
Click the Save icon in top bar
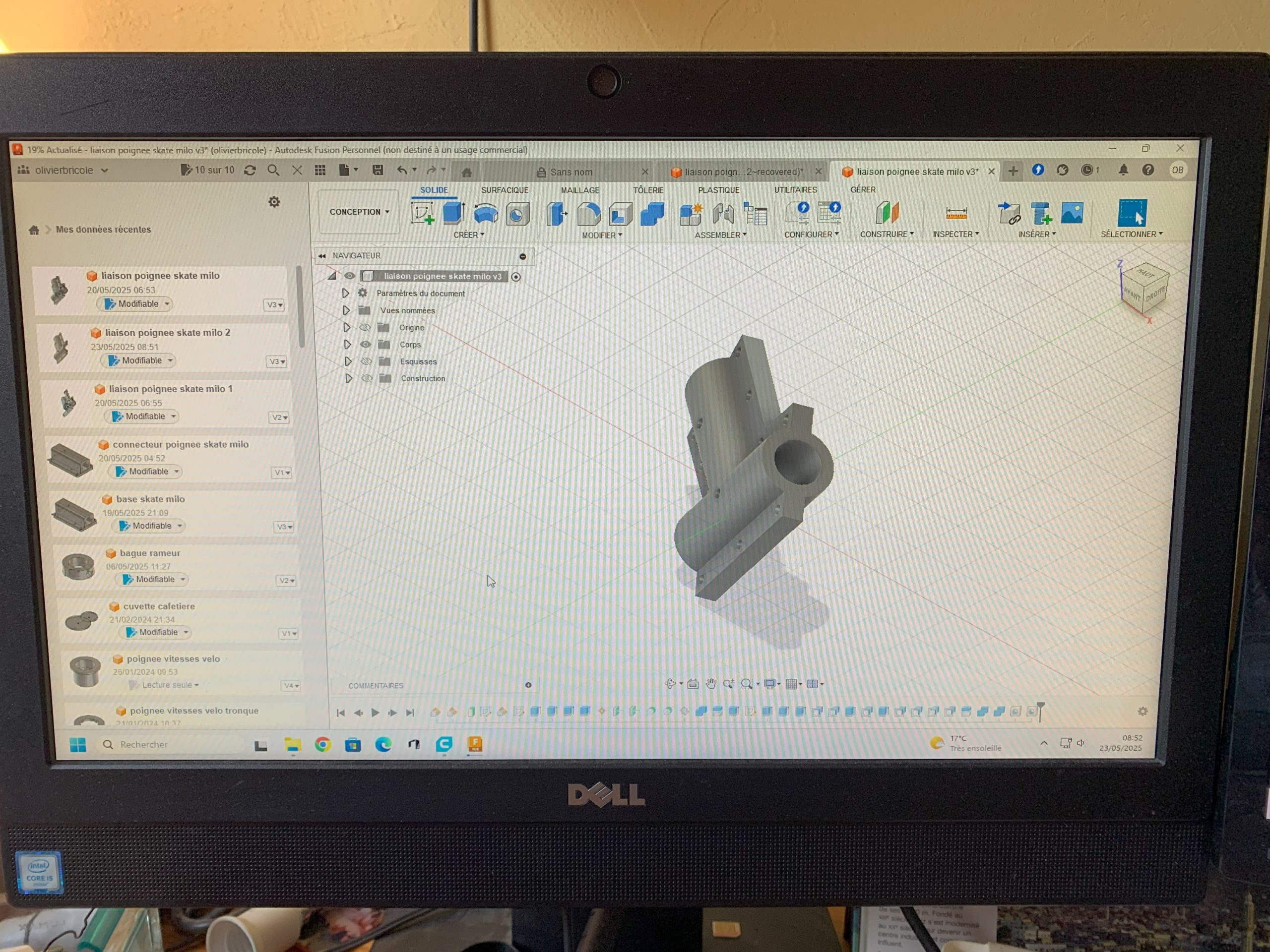pyautogui.click(x=377, y=171)
